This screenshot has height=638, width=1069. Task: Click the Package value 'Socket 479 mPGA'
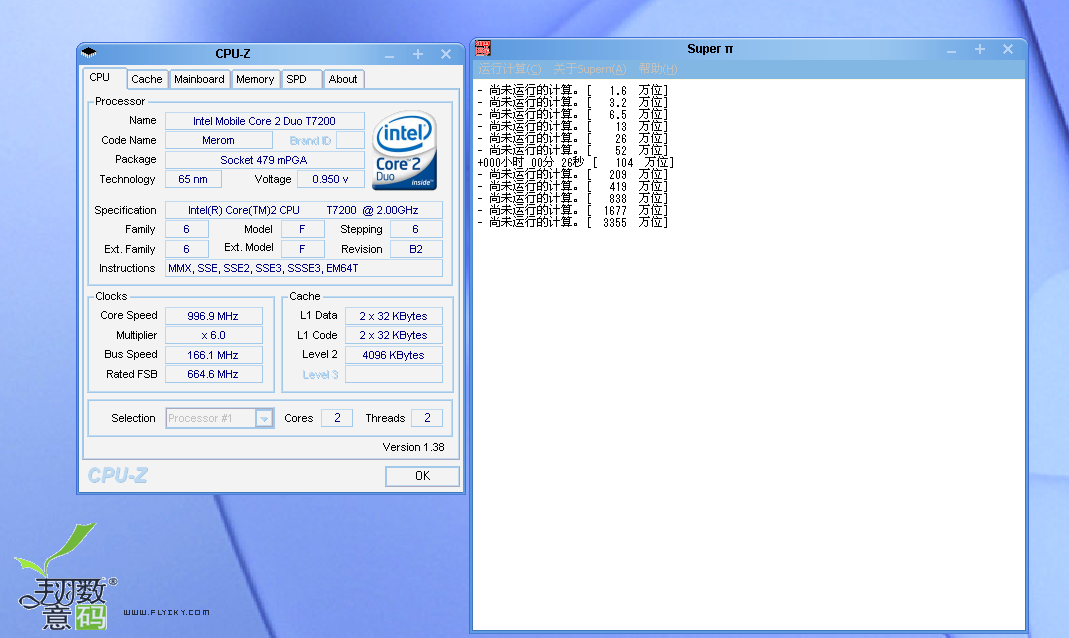[265, 160]
